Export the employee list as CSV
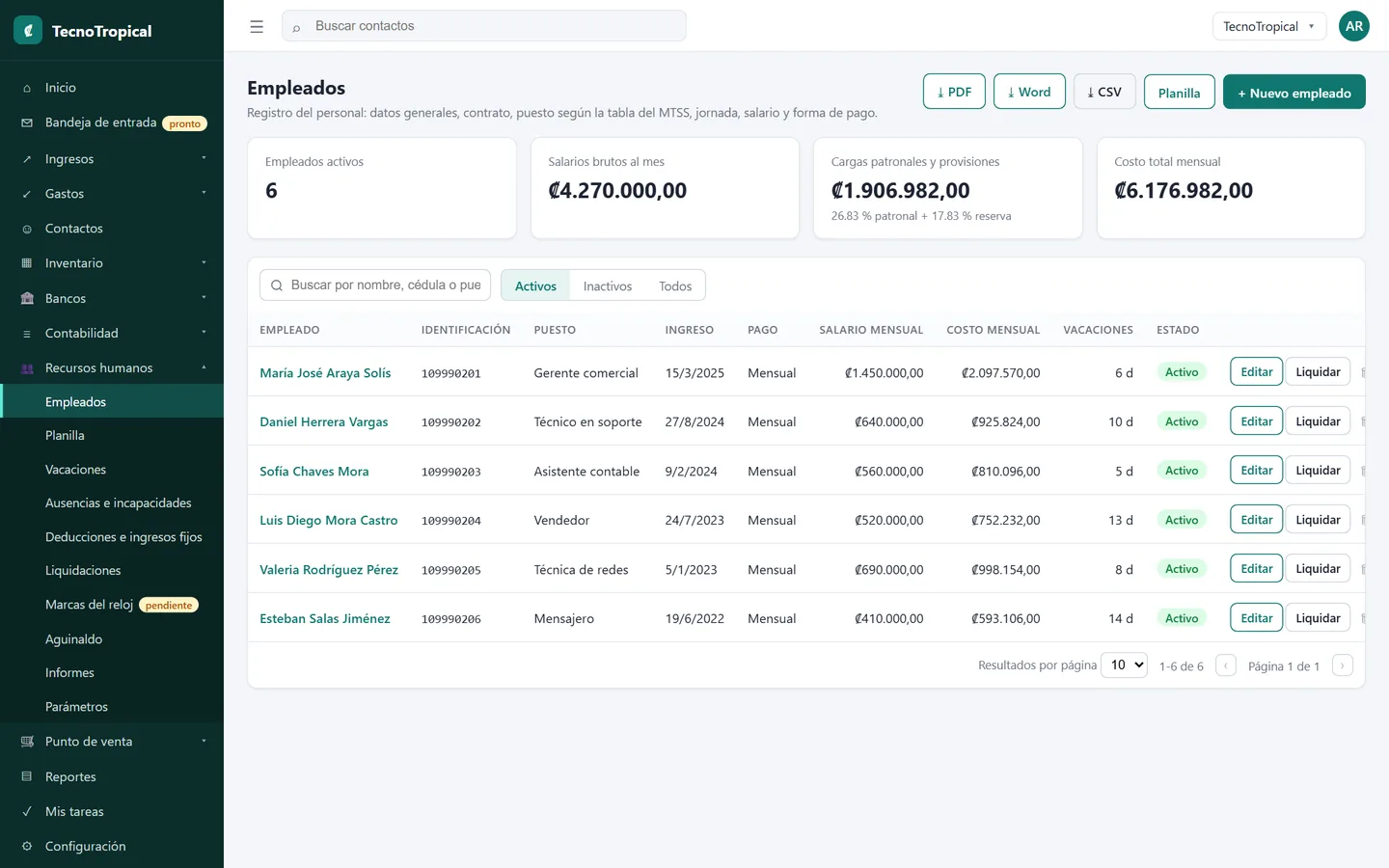Image resolution: width=1389 pixels, height=868 pixels. pyautogui.click(x=1104, y=92)
